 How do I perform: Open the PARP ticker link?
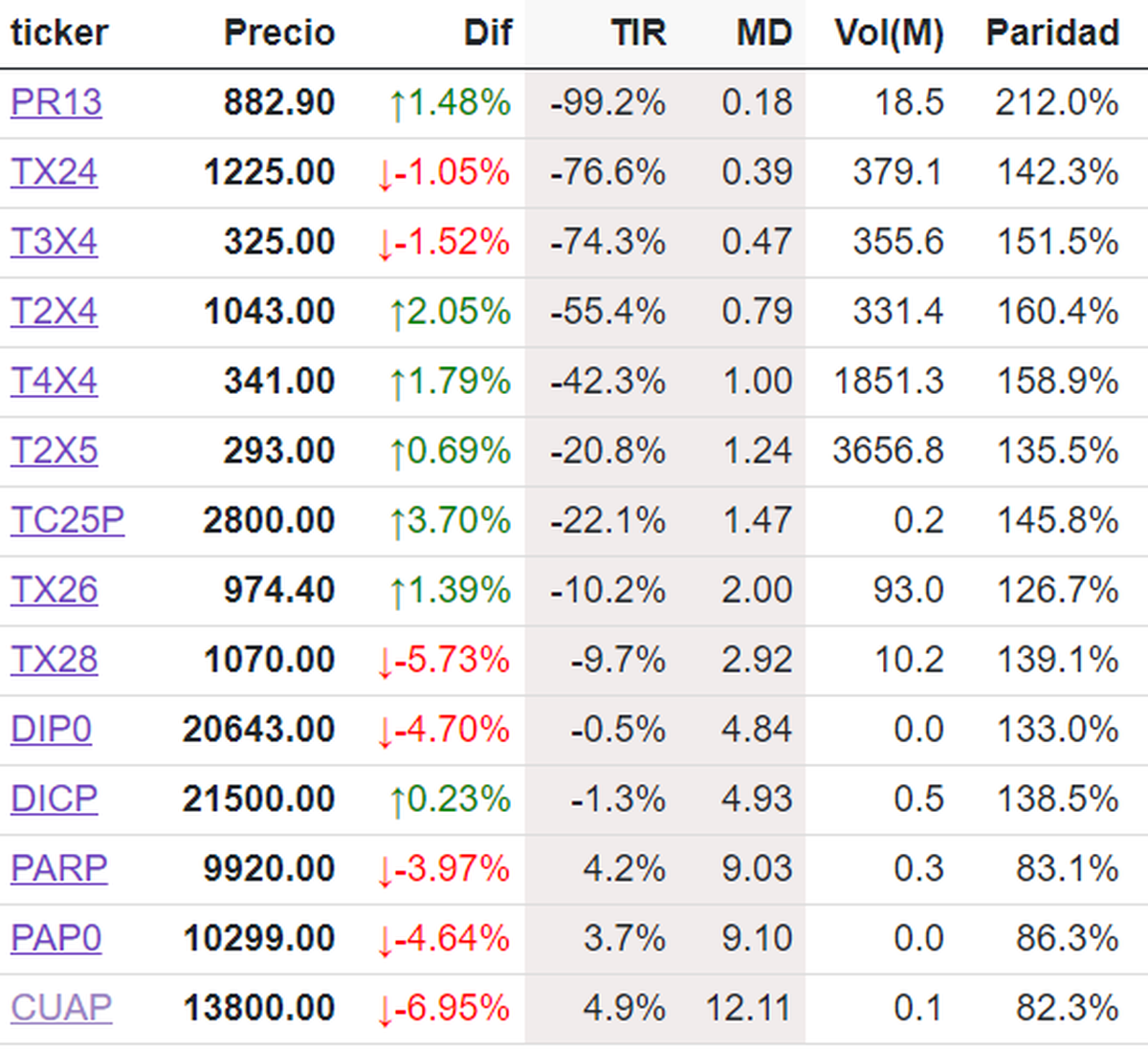[x=58, y=868]
